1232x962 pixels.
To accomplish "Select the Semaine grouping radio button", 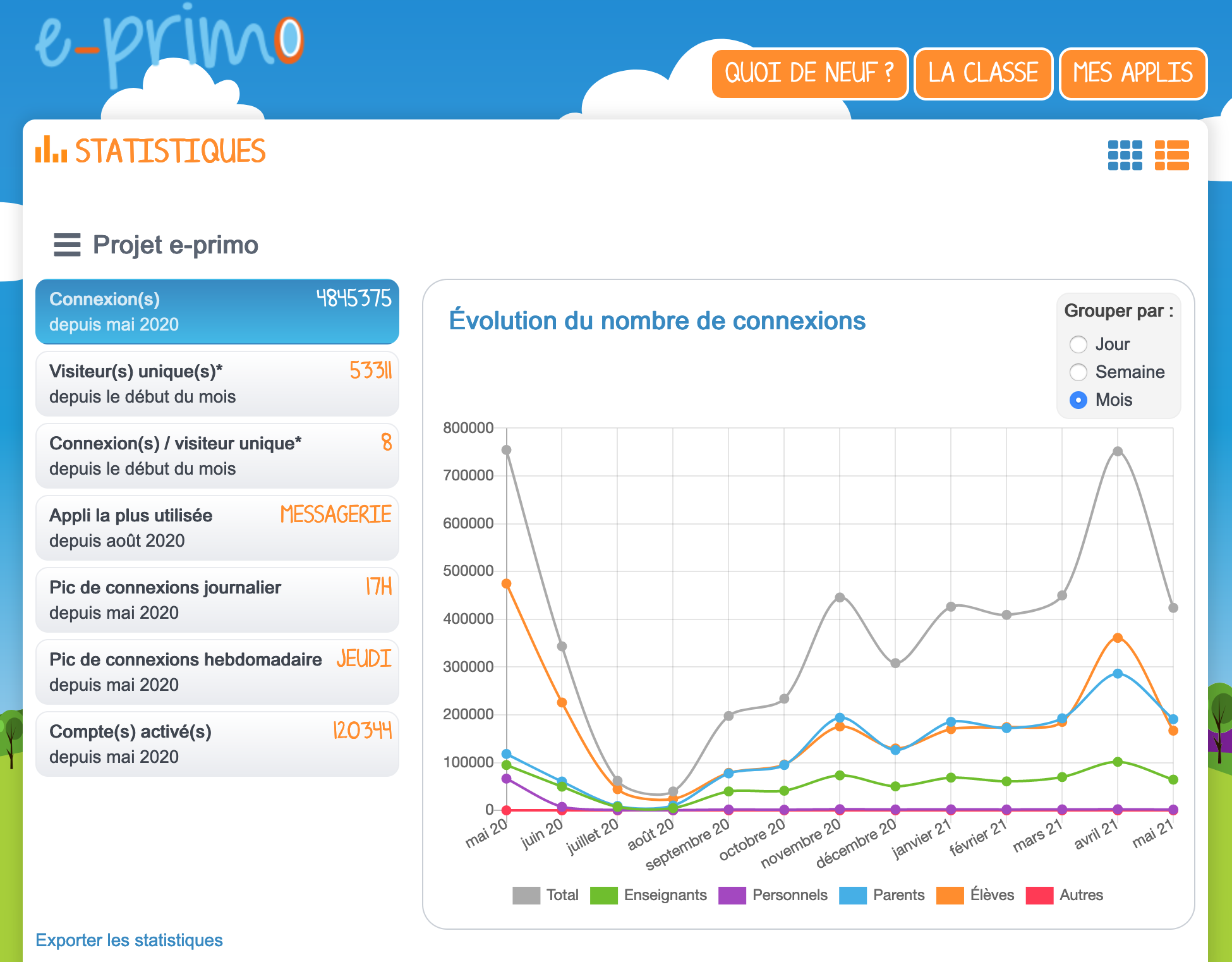I will point(1078,372).
